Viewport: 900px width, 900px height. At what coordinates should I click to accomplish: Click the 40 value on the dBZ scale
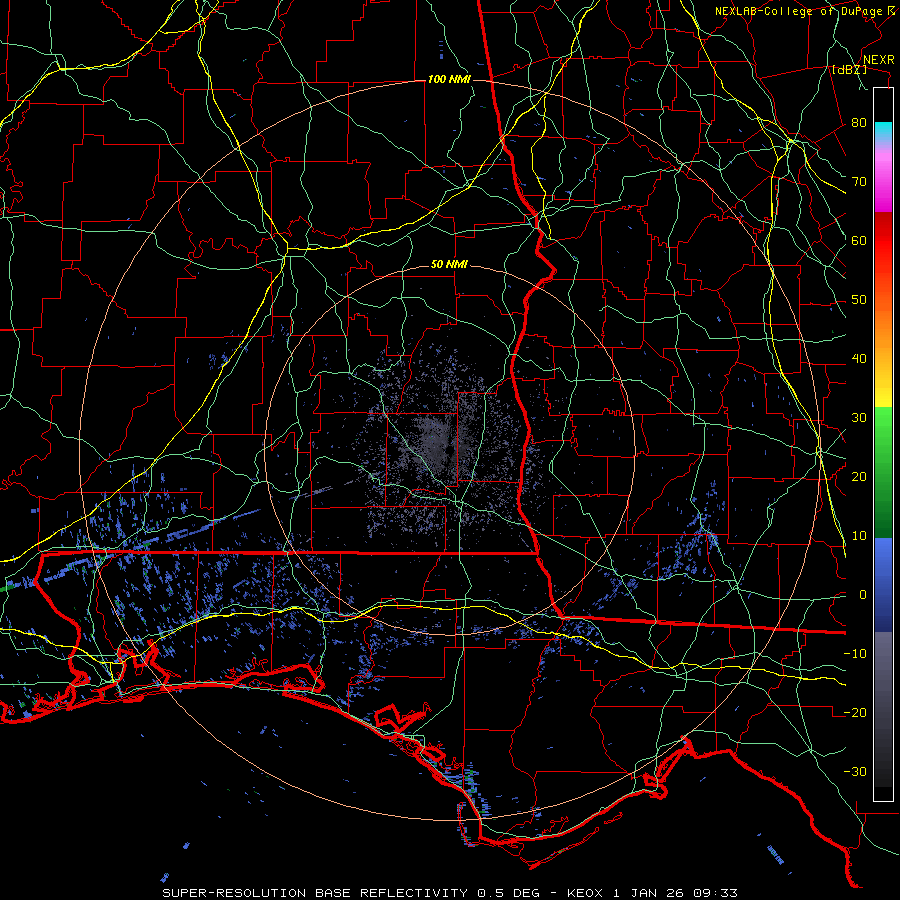[859, 359]
